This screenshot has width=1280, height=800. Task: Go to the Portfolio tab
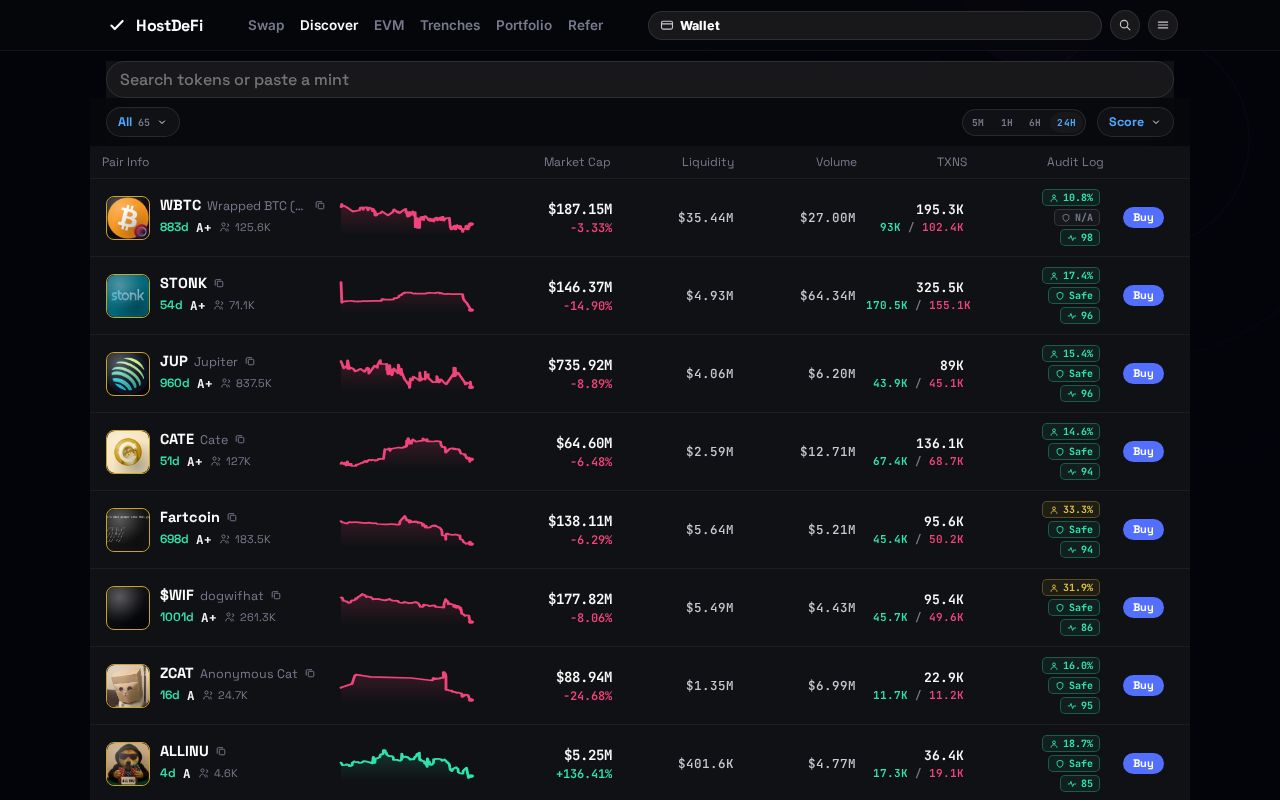pos(524,25)
